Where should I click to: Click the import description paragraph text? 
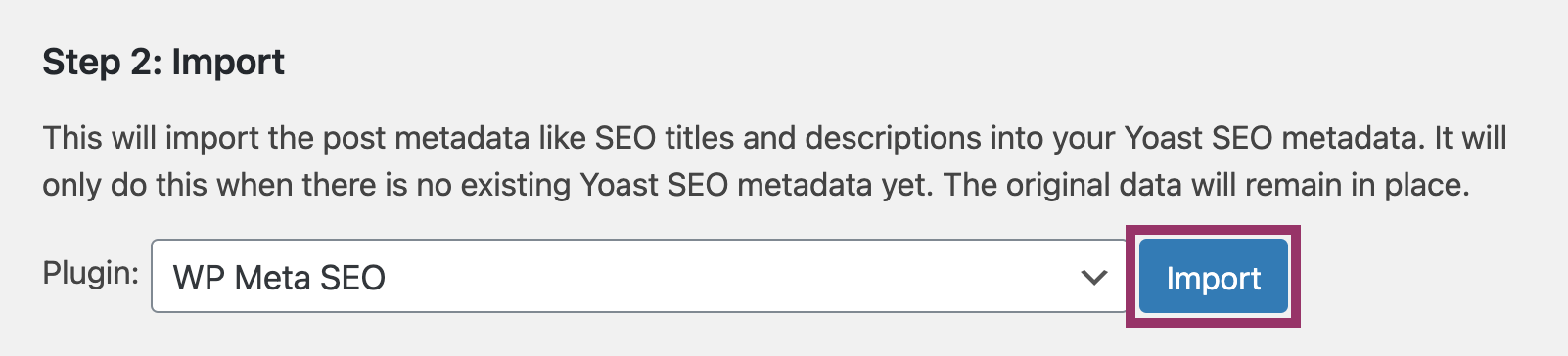click(774, 160)
